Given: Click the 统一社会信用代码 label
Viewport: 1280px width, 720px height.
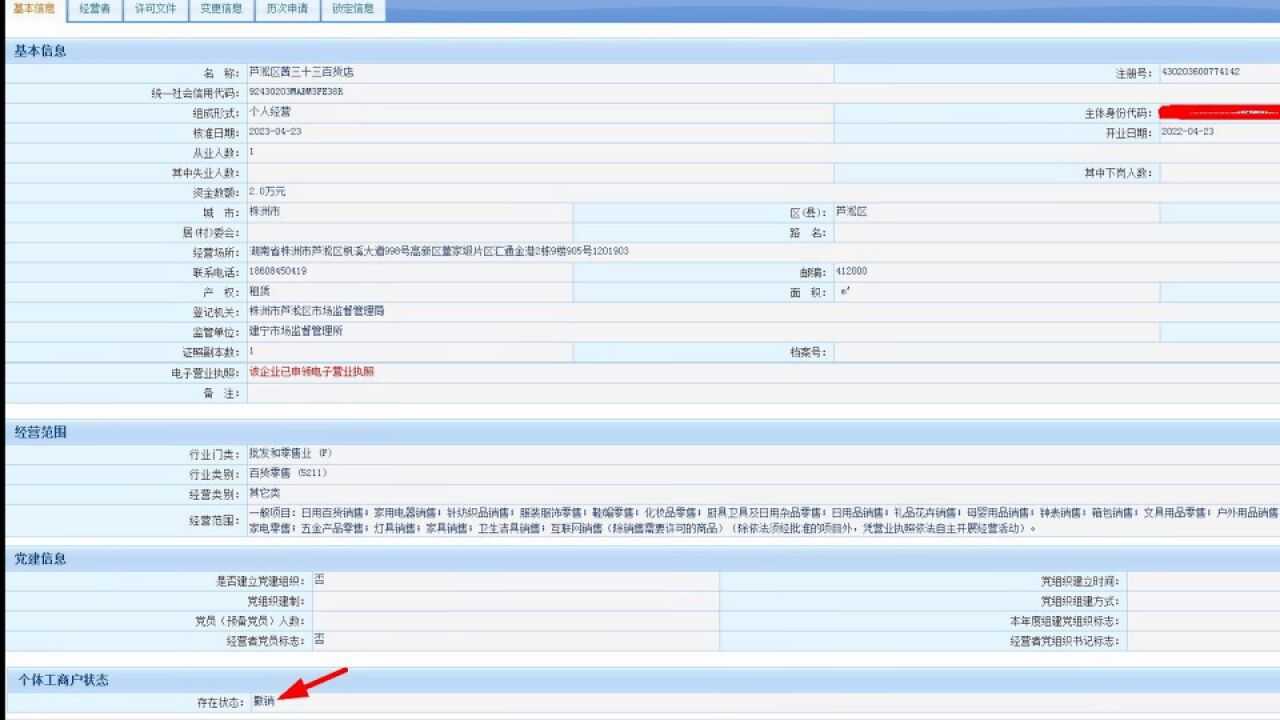Looking at the screenshot, I should click(x=196, y=93).
